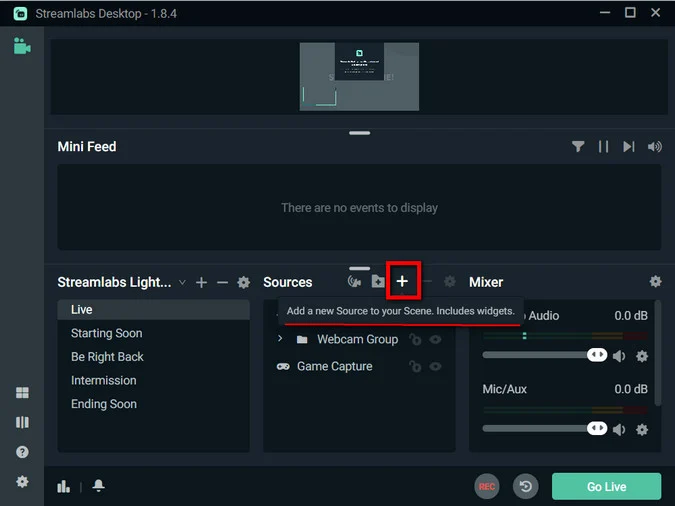Adjust the Desktop Audio volume slider

click(x=545, y=355)
